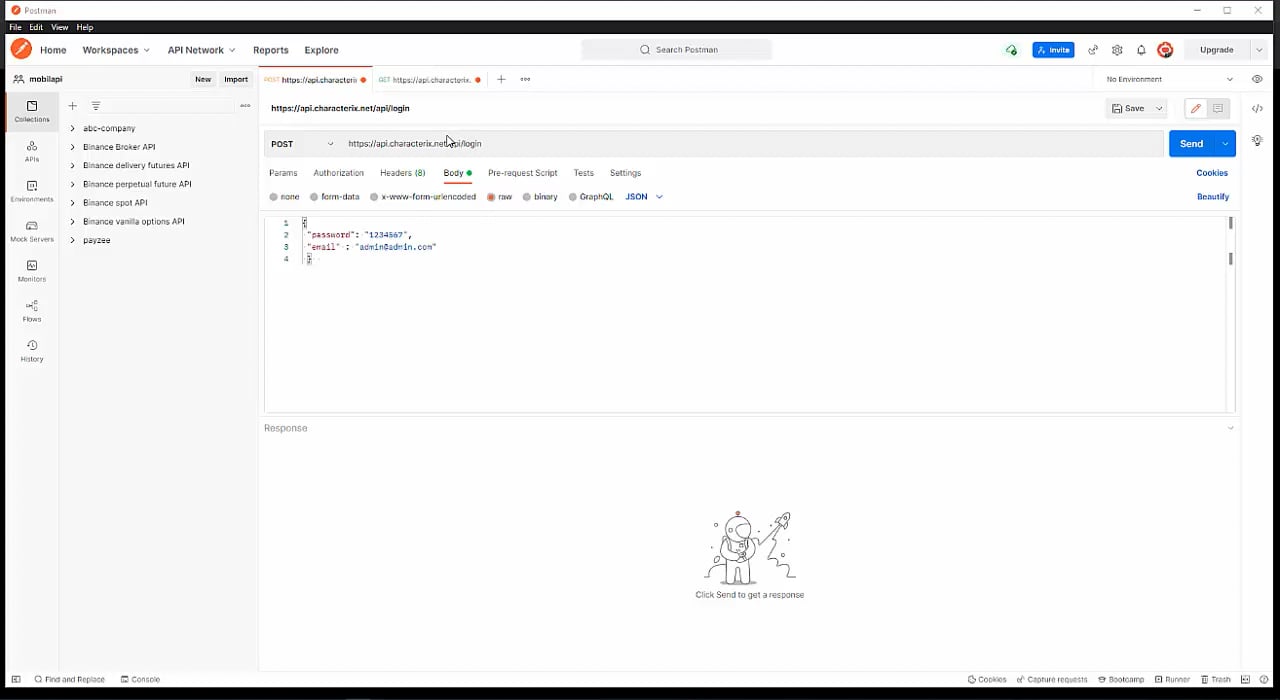Switch to the GET request tab
Screen dimensions: 1280x700
click(429, 79)
